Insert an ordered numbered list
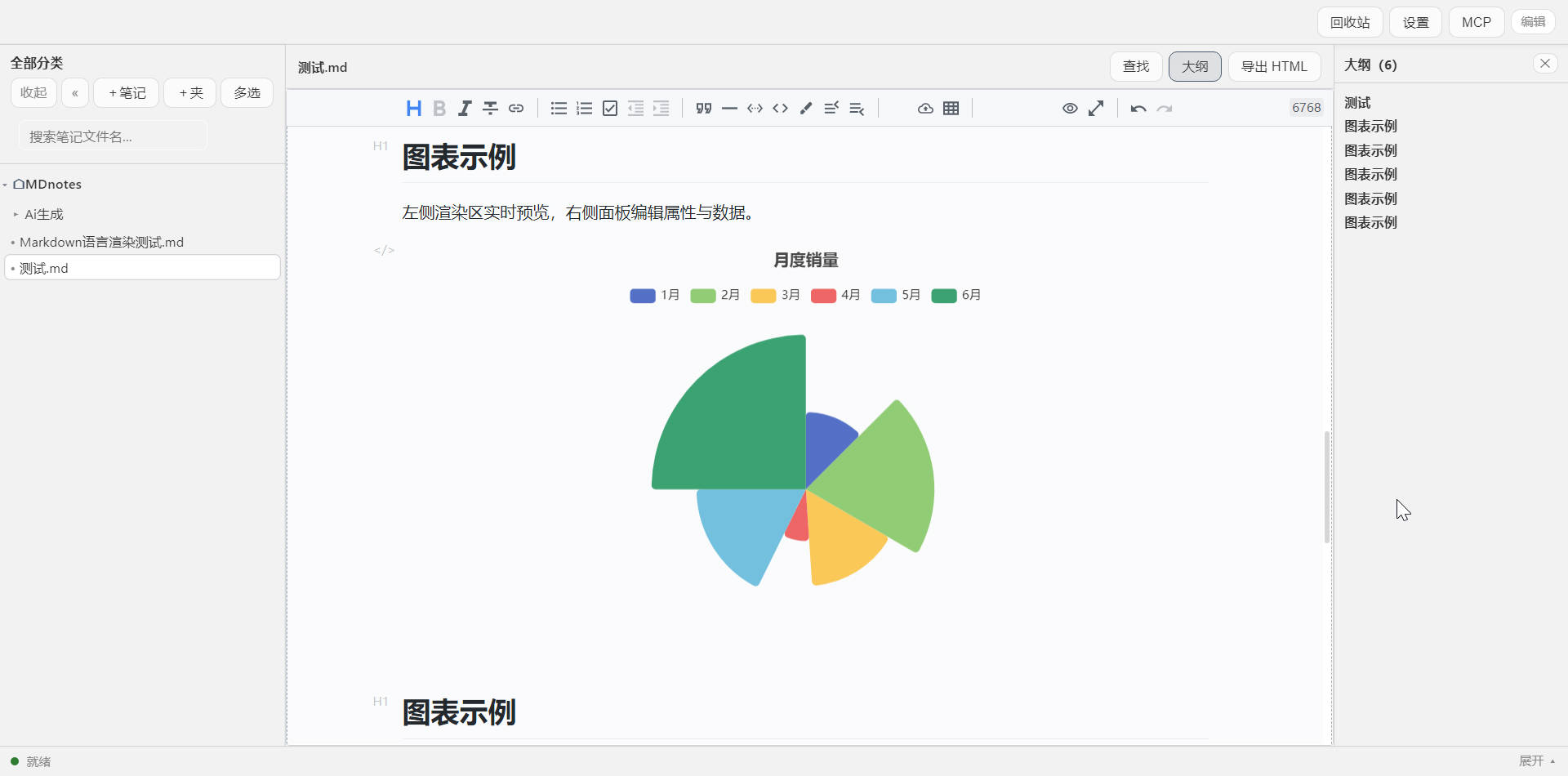Image resolution: width=1568 pixels, height=776 pixels. [x=584, y=108]
